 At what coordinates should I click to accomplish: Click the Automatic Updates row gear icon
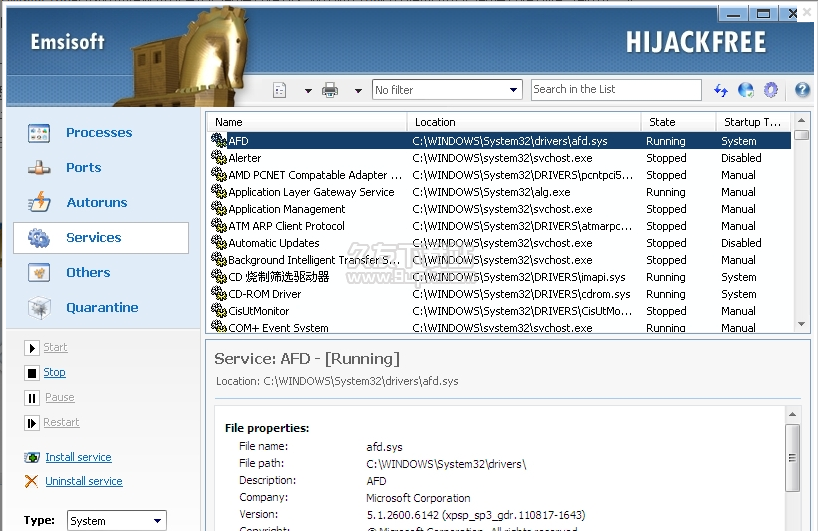219,242
